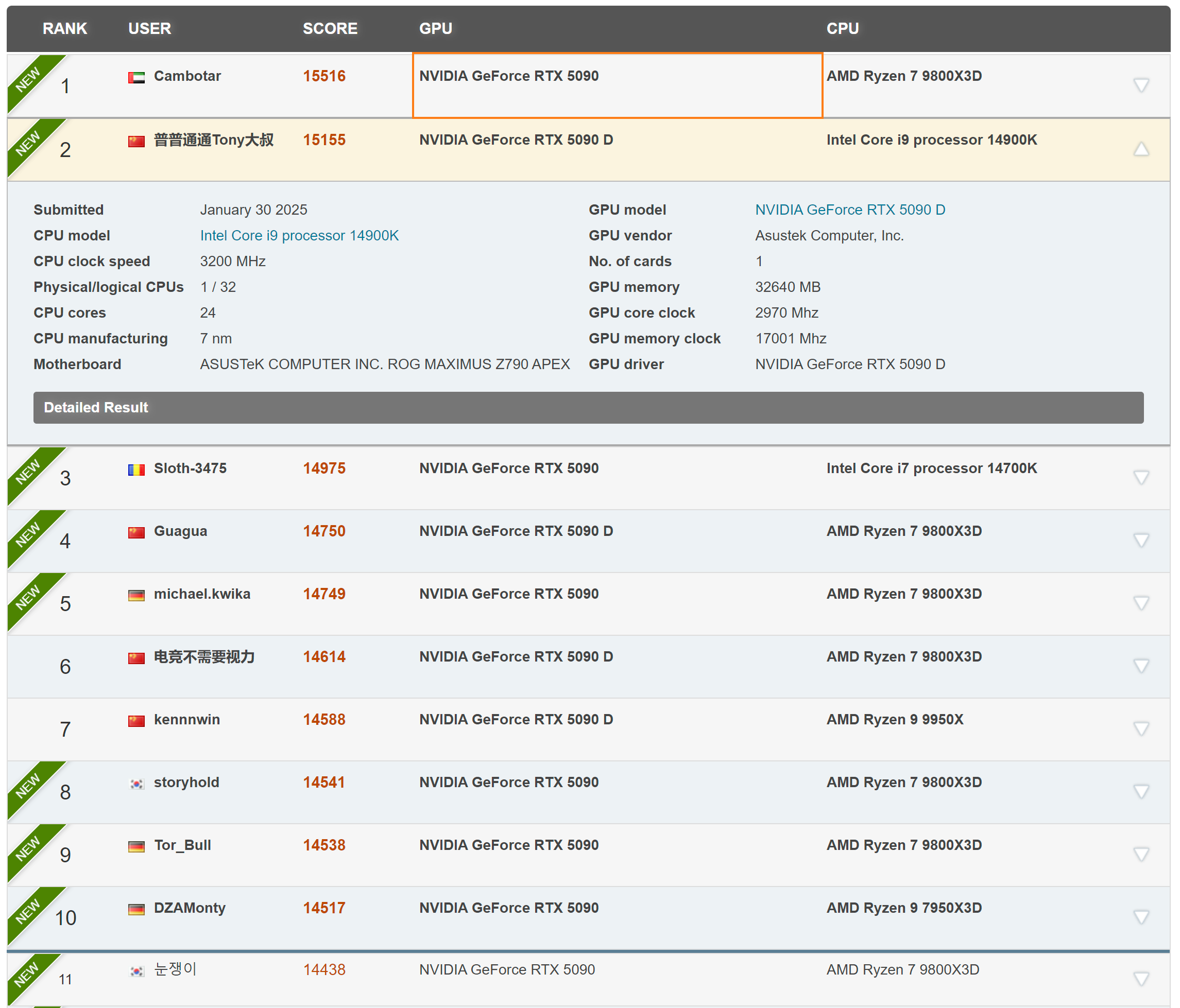Click the German flag next to michael.kwika

click(x=136, y=595)
